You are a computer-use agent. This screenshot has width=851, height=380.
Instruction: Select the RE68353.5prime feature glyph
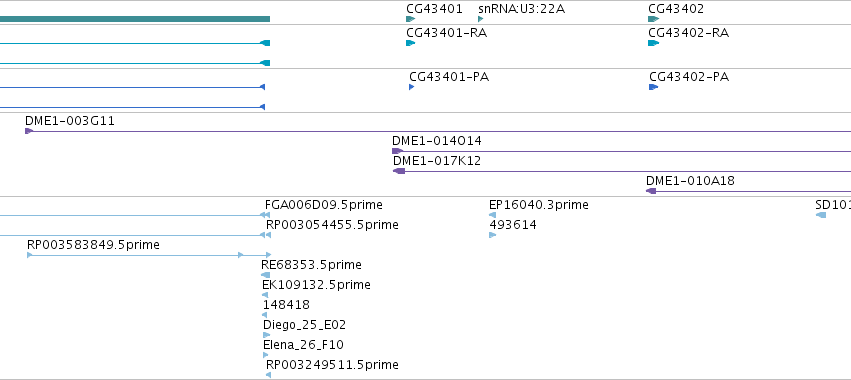pyautogui.click(x=265, y=275)
